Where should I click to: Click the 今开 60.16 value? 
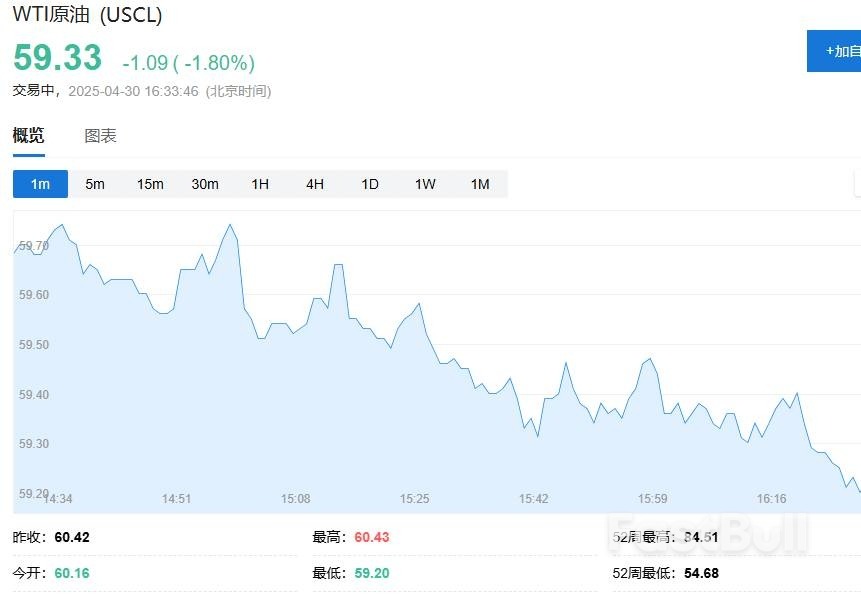(72, 573)
